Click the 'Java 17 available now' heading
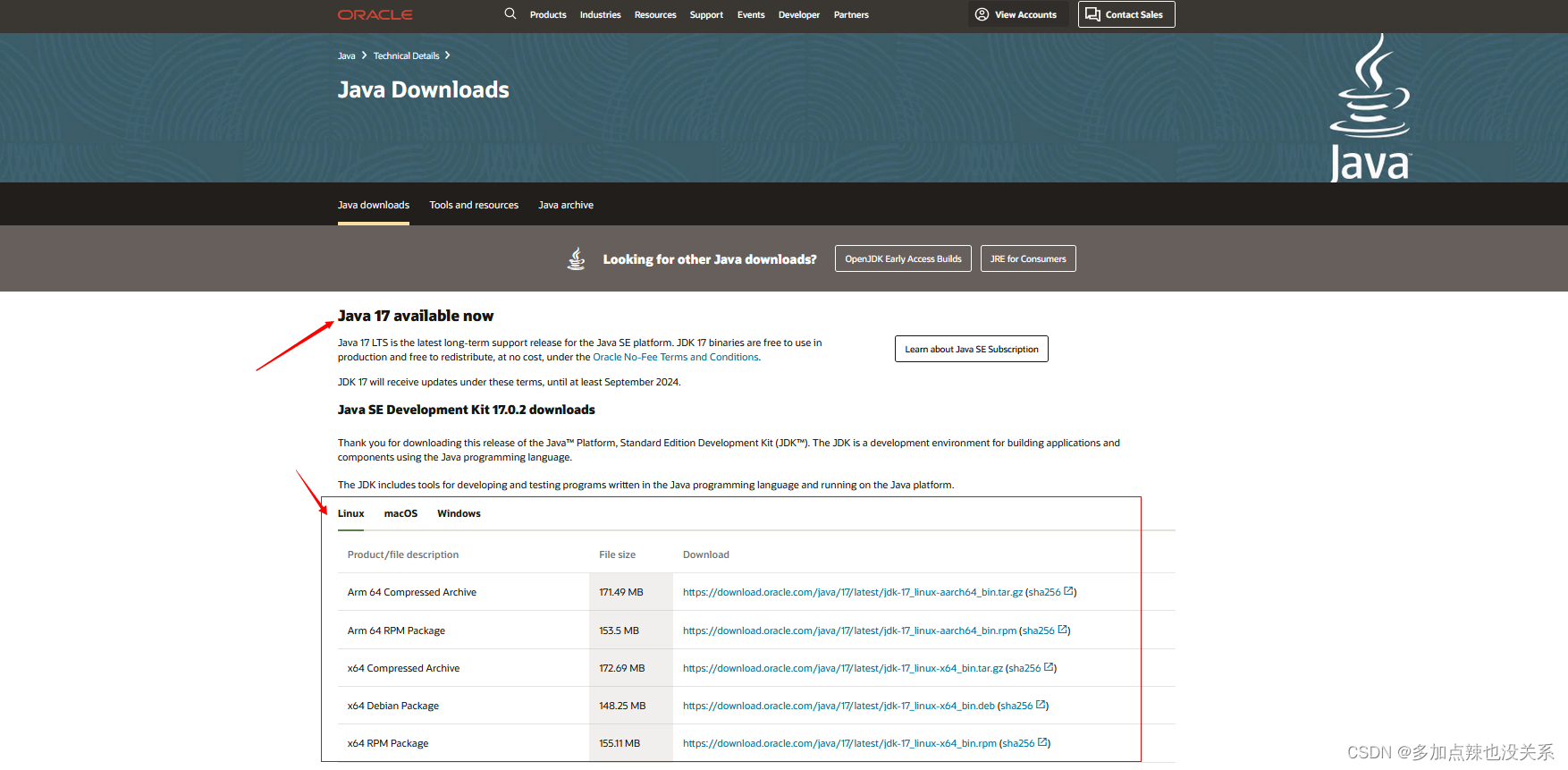1568x770 pixels. (416, 316)
